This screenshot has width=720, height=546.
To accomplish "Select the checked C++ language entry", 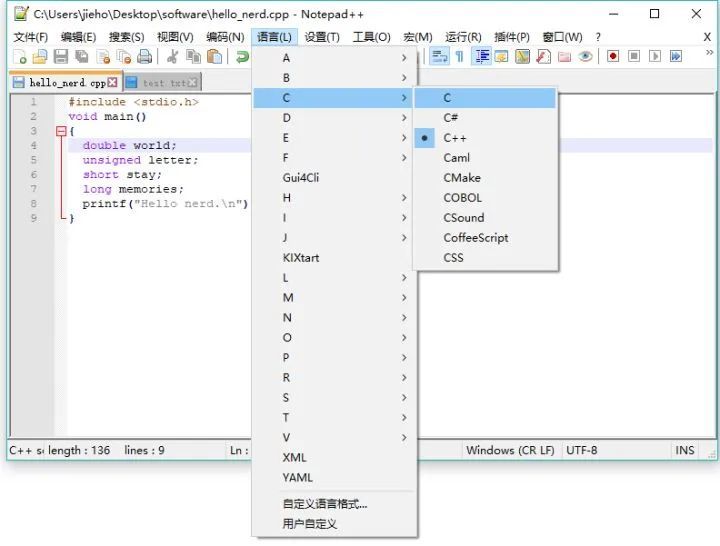I will (485, 138).
